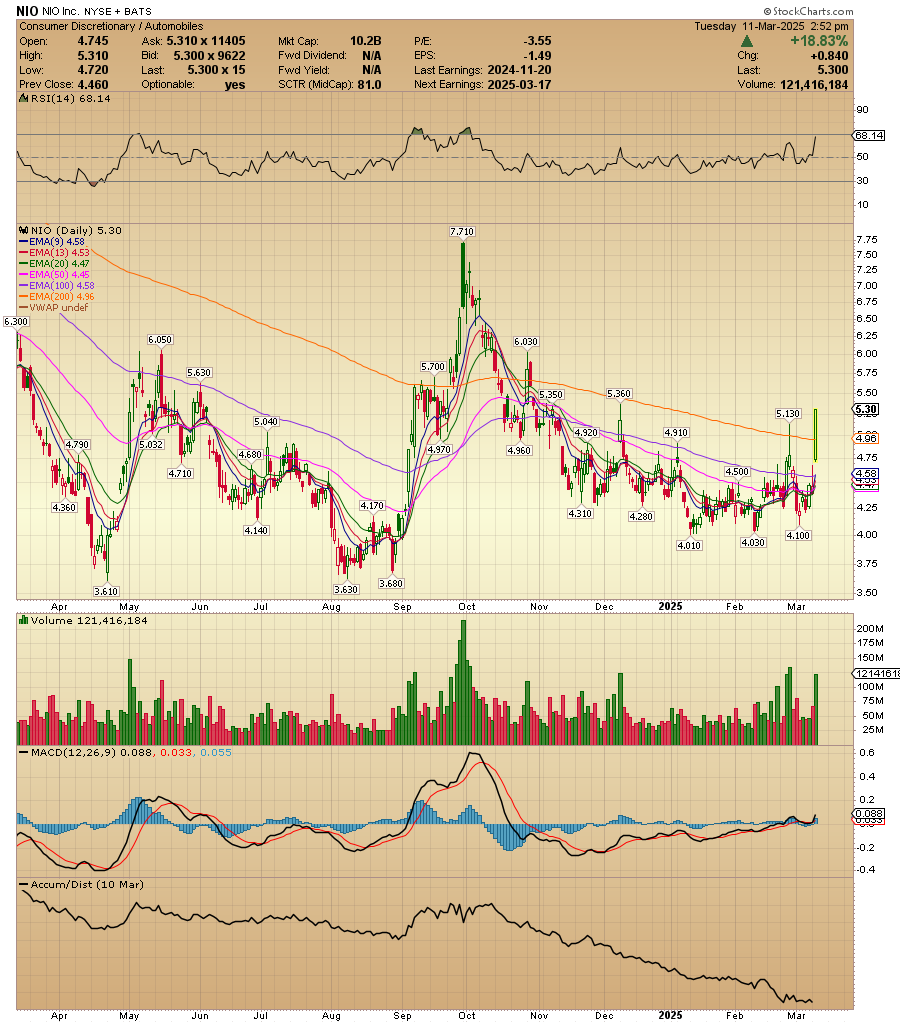
Task: Click the EMA(9) 4.58 legend entry
Action: tap(52, 241)
